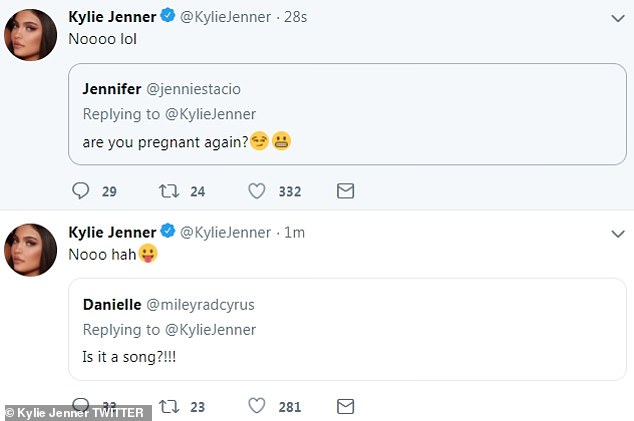Click the verified badge on first tweet
Screen dimensions: 634x421
(168, 17)
